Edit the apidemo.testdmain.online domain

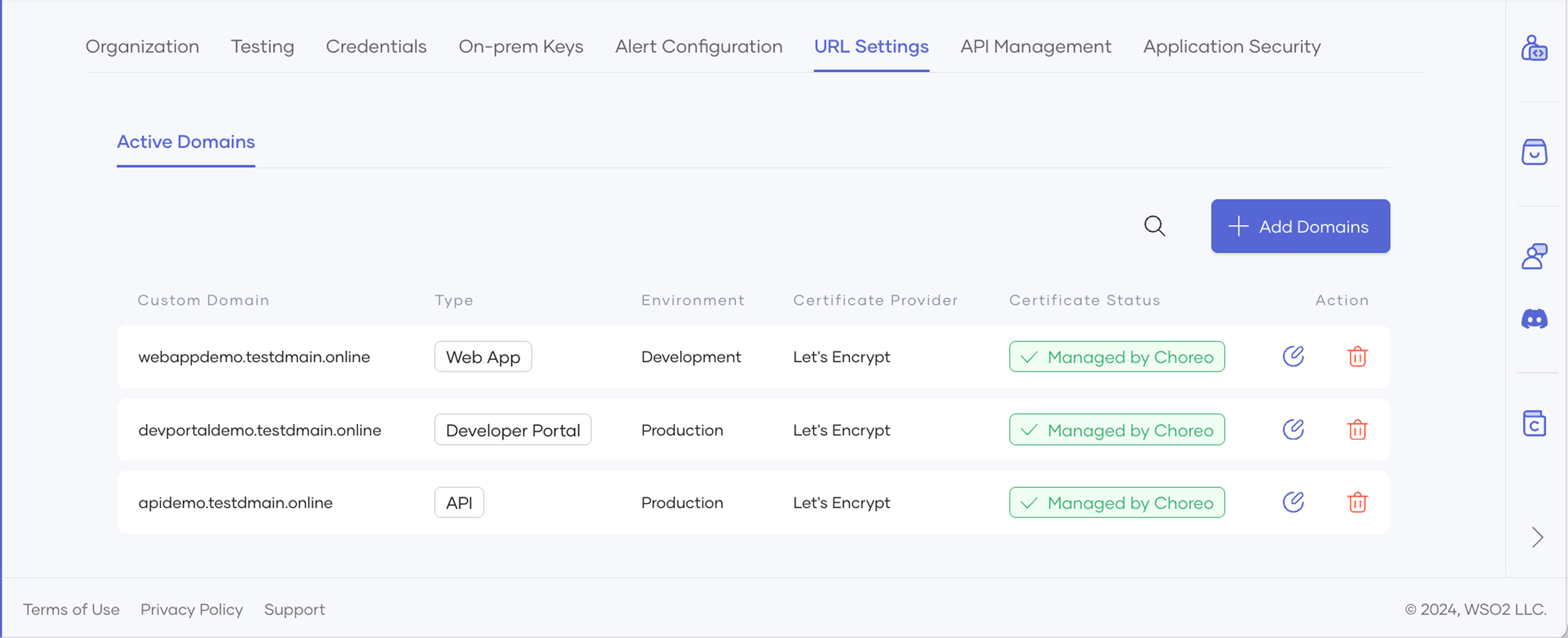coord(1293,502)
